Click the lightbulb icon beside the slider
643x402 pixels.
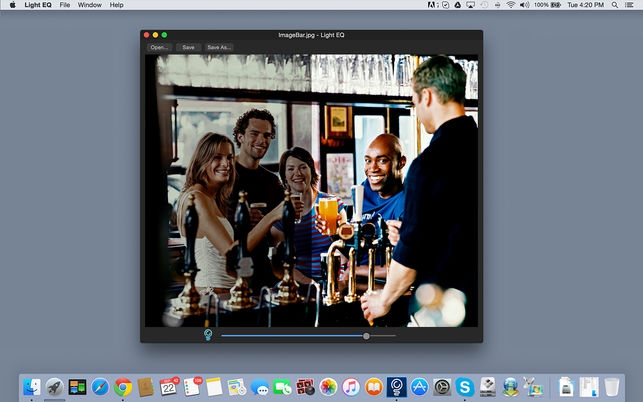point(208,335)
